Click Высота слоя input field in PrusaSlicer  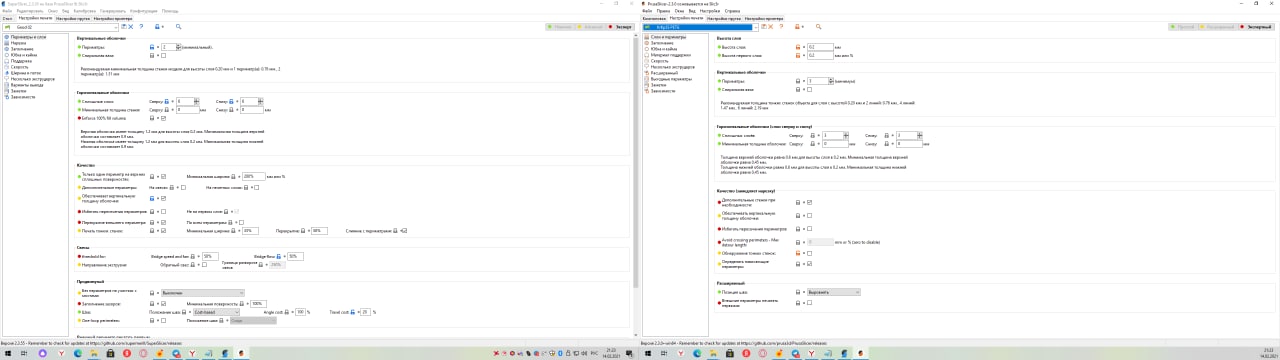pyautogui.click(x=820, y=47)
